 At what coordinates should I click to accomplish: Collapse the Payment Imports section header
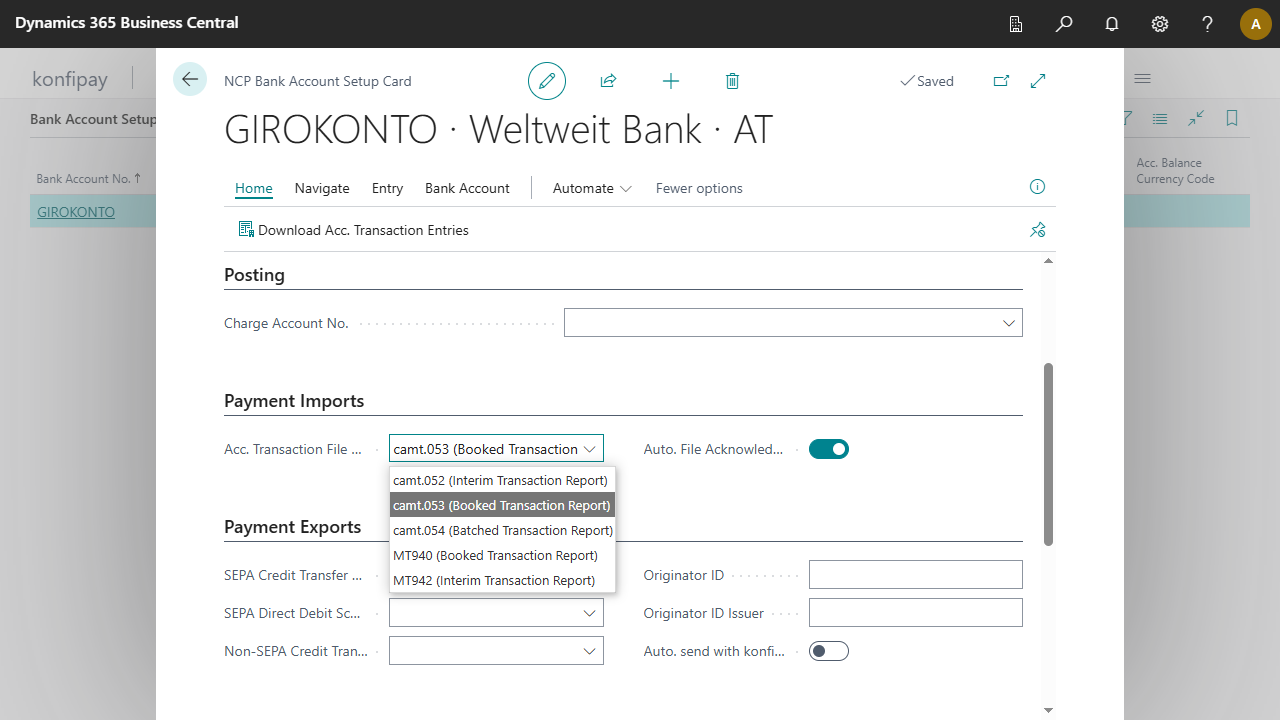point(294,401)
